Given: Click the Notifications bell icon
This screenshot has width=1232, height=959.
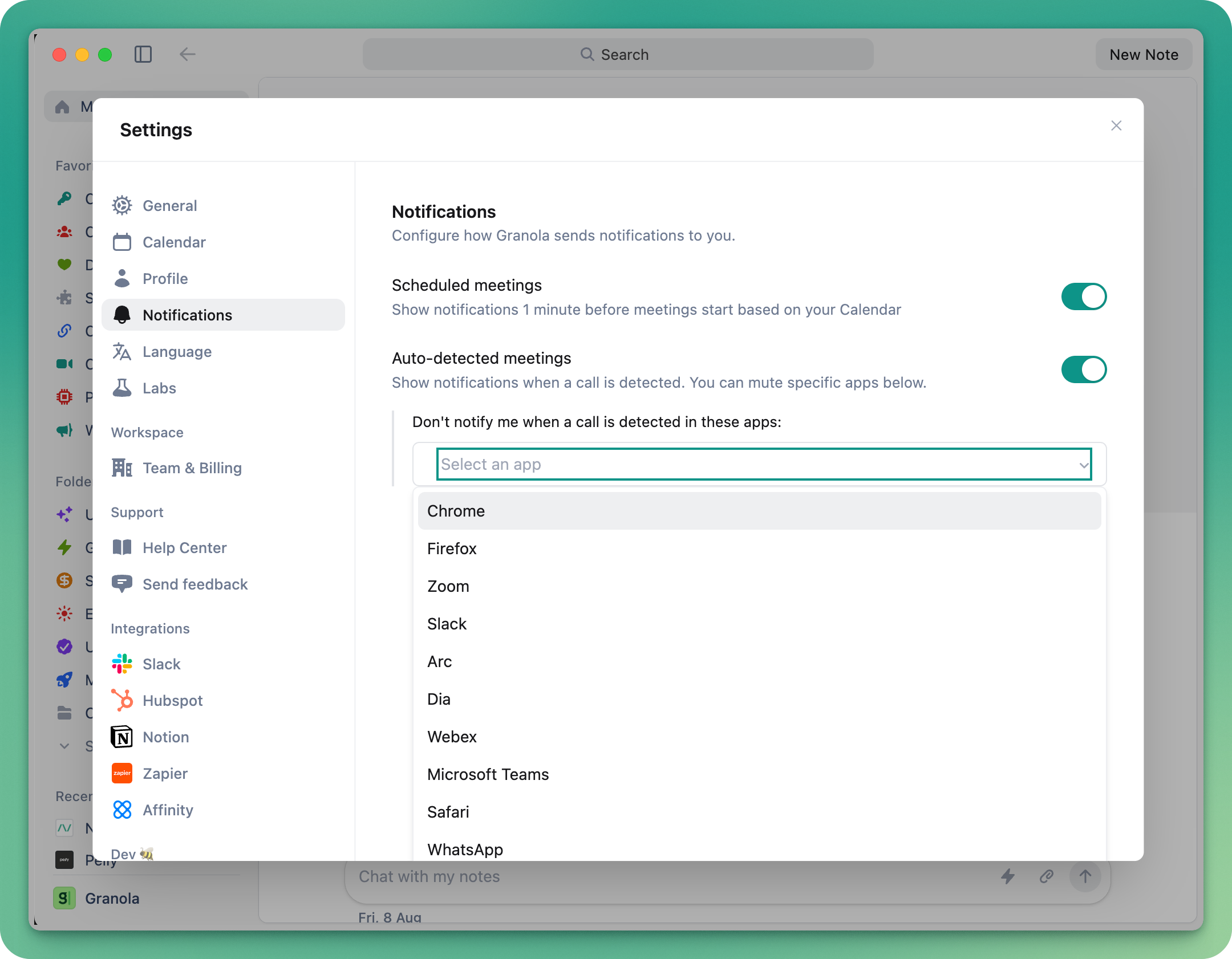Looking at the screenshot, I should point(121,315).
